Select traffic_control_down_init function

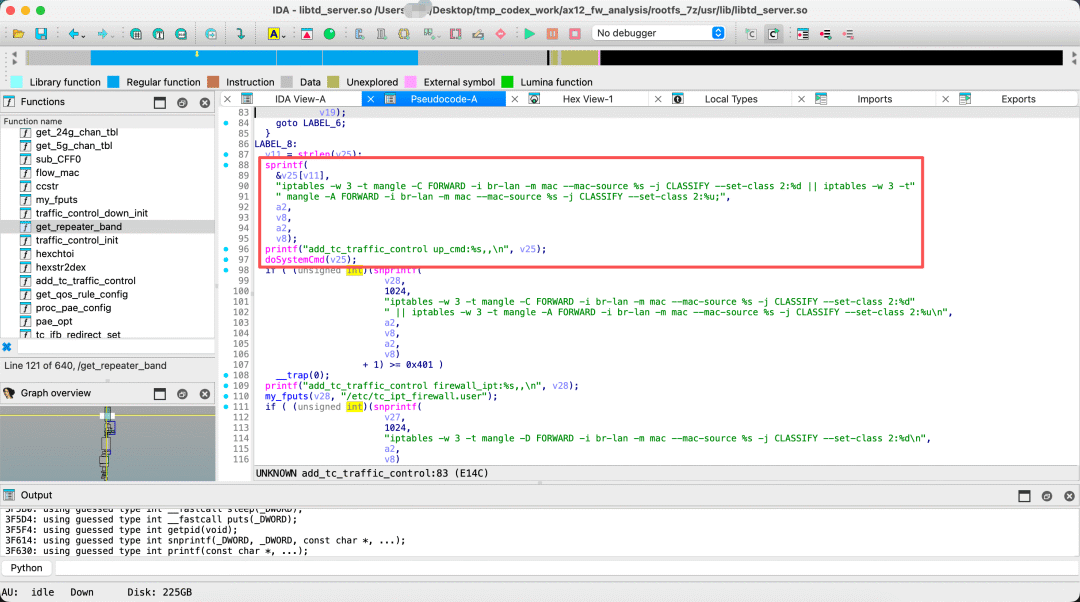[92, 214]
